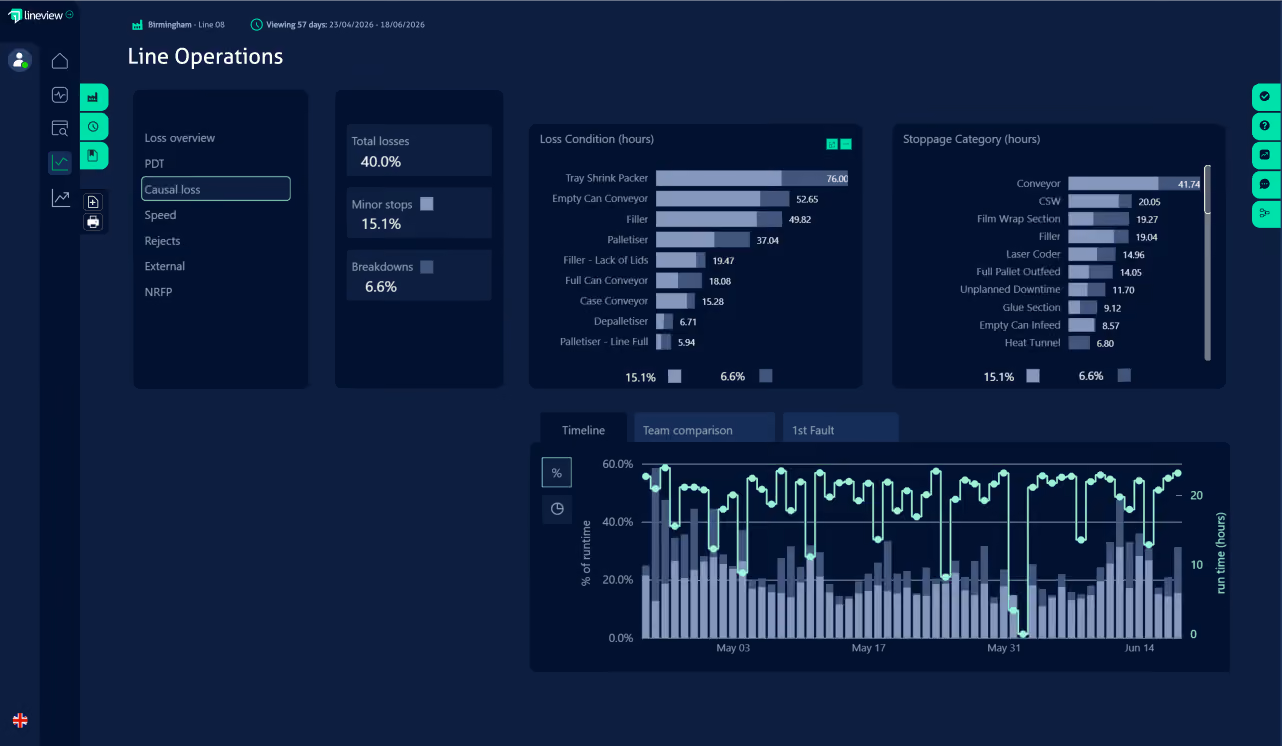The height and width of the screenshot is (746, 1282).
Task: Select Speed in the loss menu
Action: (x=160, y=215)
